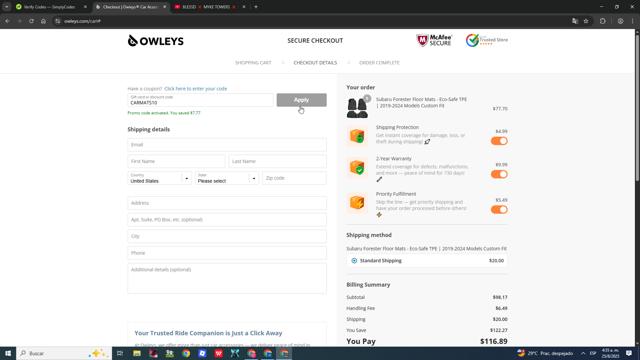Open the browser tab search dropdown

point(7,7)
